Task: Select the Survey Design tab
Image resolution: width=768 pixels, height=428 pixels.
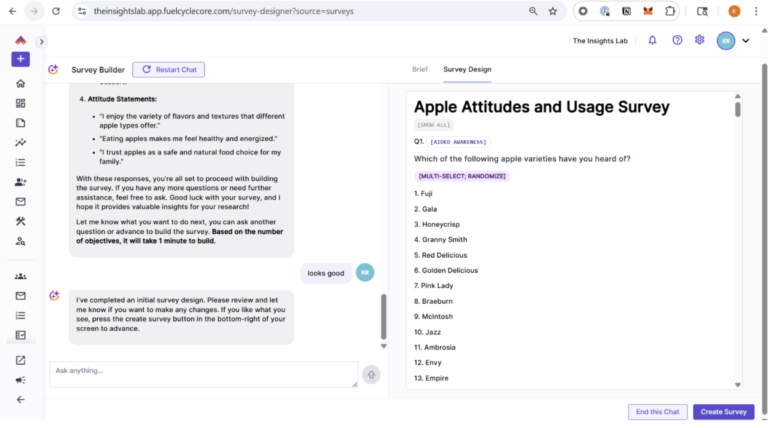Action: coord(467,69)
